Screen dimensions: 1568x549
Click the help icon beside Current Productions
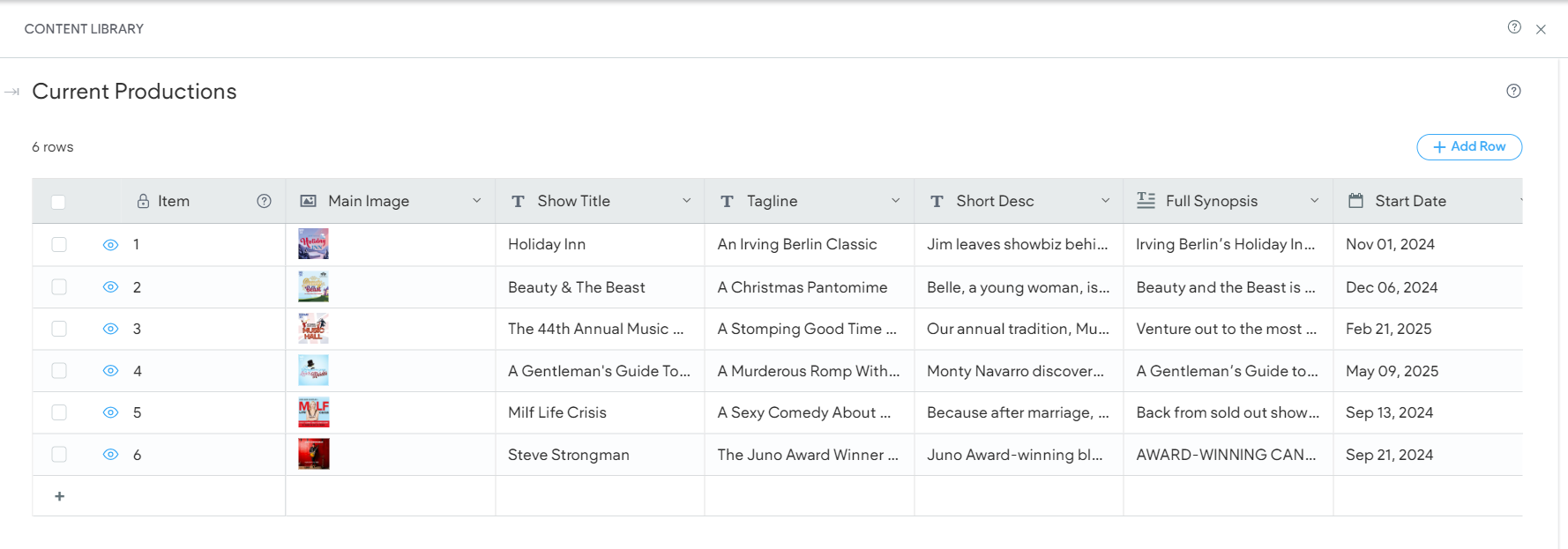pyautogui.click(x=1513, y=91)
